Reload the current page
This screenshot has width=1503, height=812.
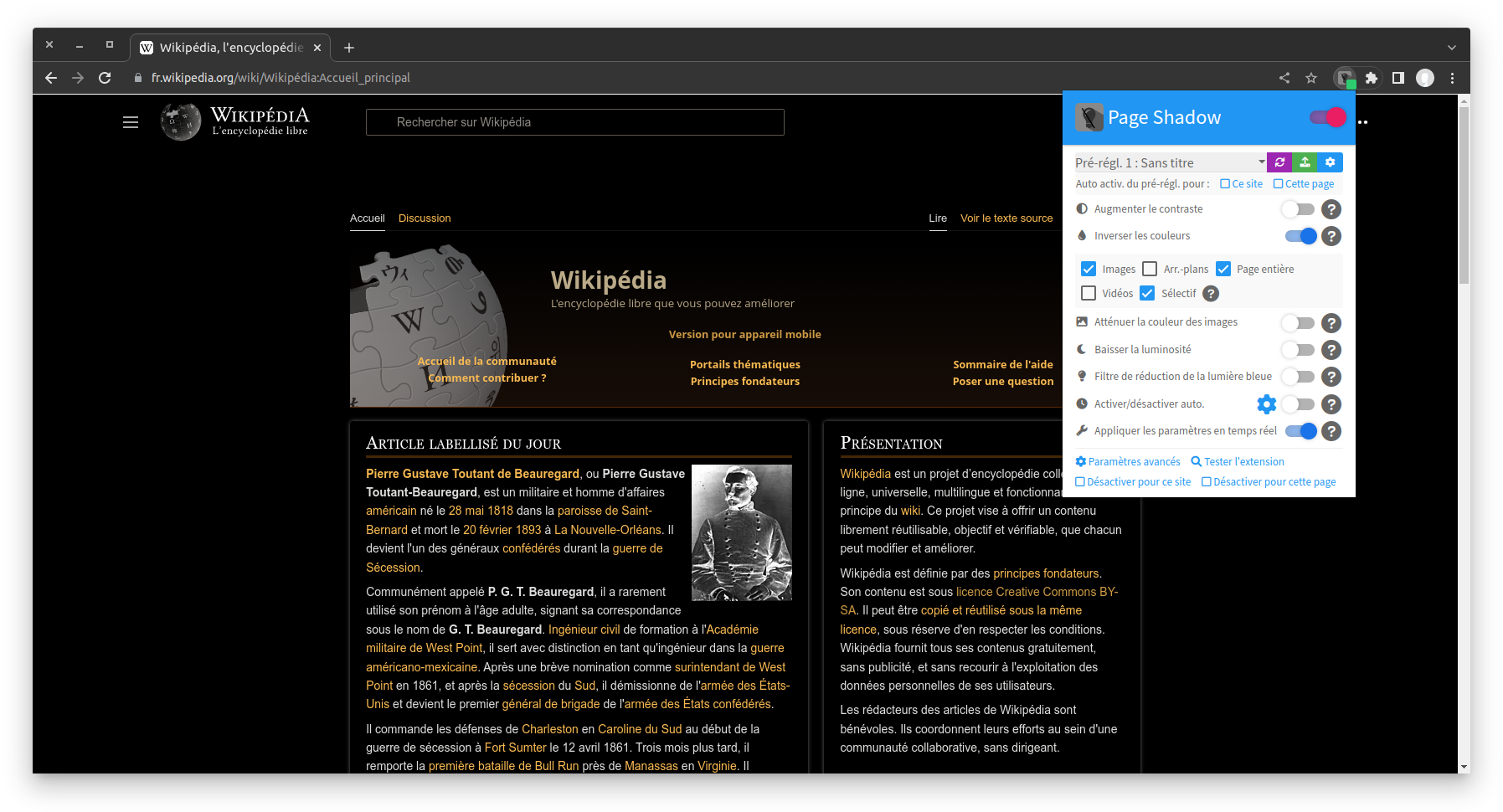[105, 78]
